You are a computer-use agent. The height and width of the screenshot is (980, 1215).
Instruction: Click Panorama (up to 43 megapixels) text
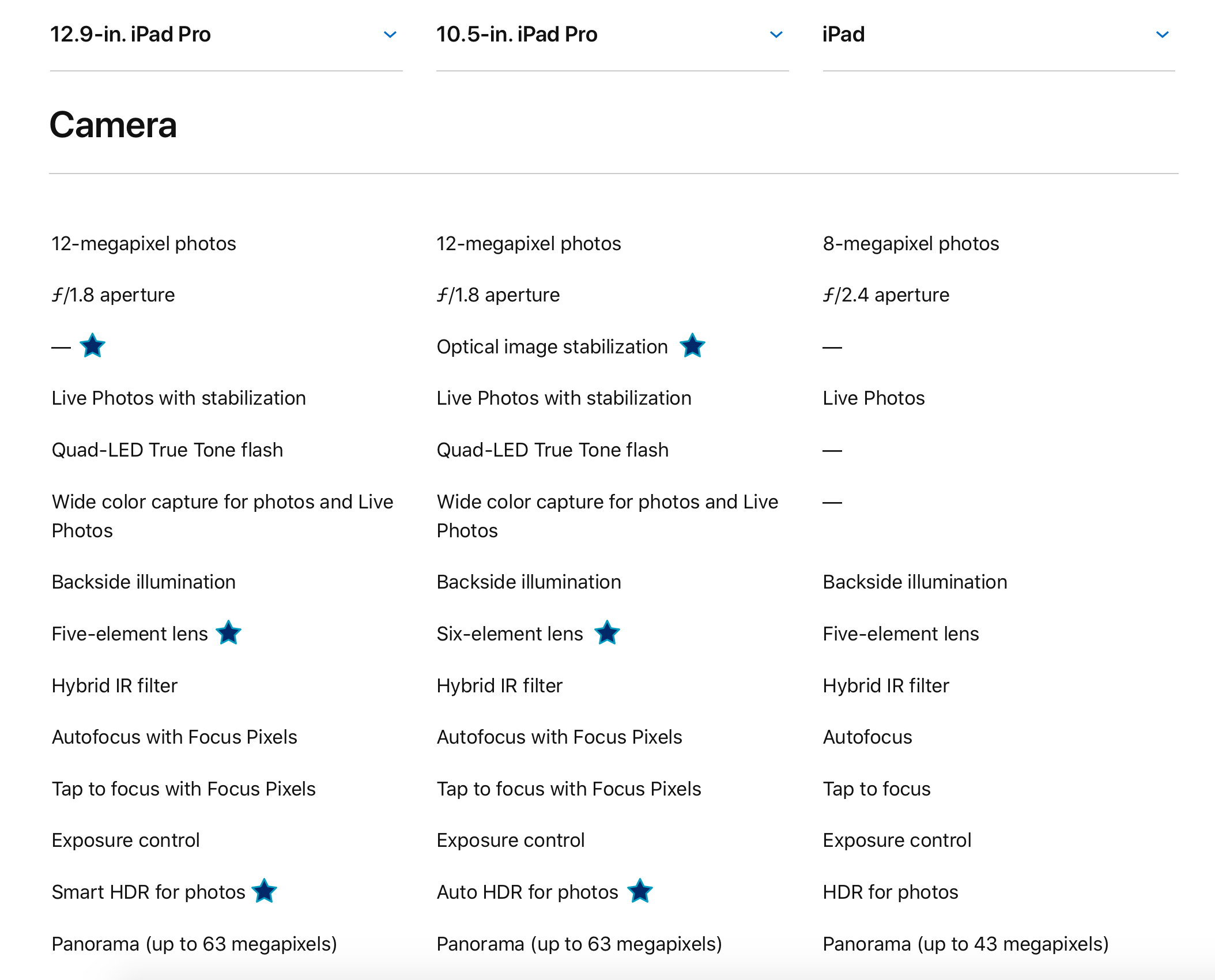(965, 944)
